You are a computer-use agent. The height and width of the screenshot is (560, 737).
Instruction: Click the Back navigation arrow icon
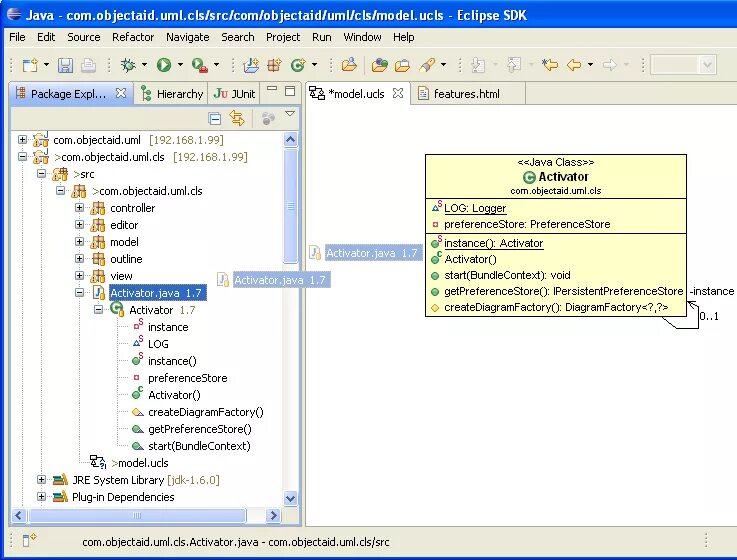point(574,65)
